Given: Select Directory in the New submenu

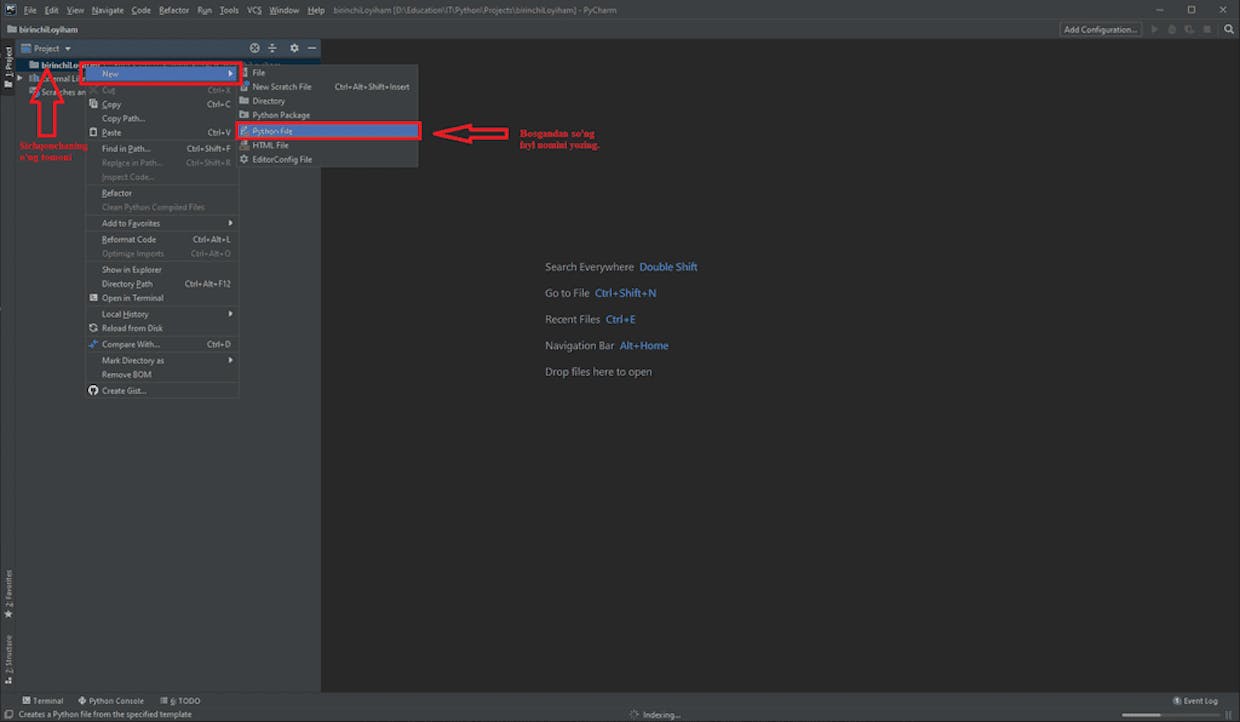Looking at the screenshot, I should (327, 101).
